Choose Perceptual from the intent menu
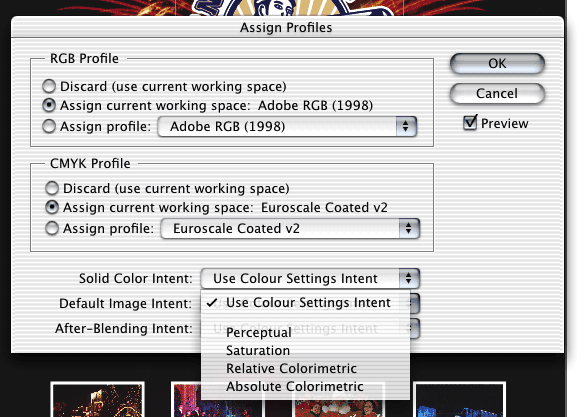Screen dimensions: 584x417 (x=305, y=332)
